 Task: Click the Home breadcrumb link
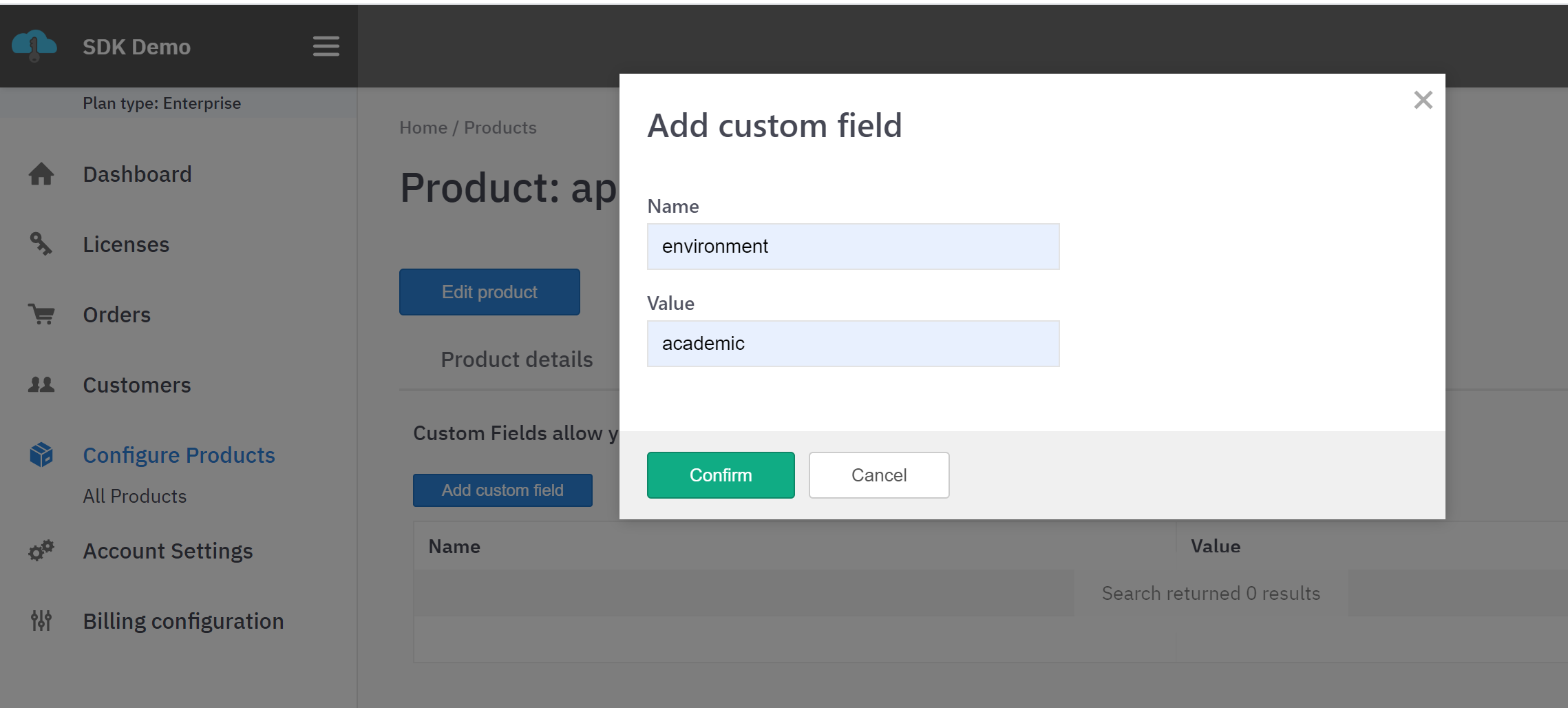tap(423, 128)
